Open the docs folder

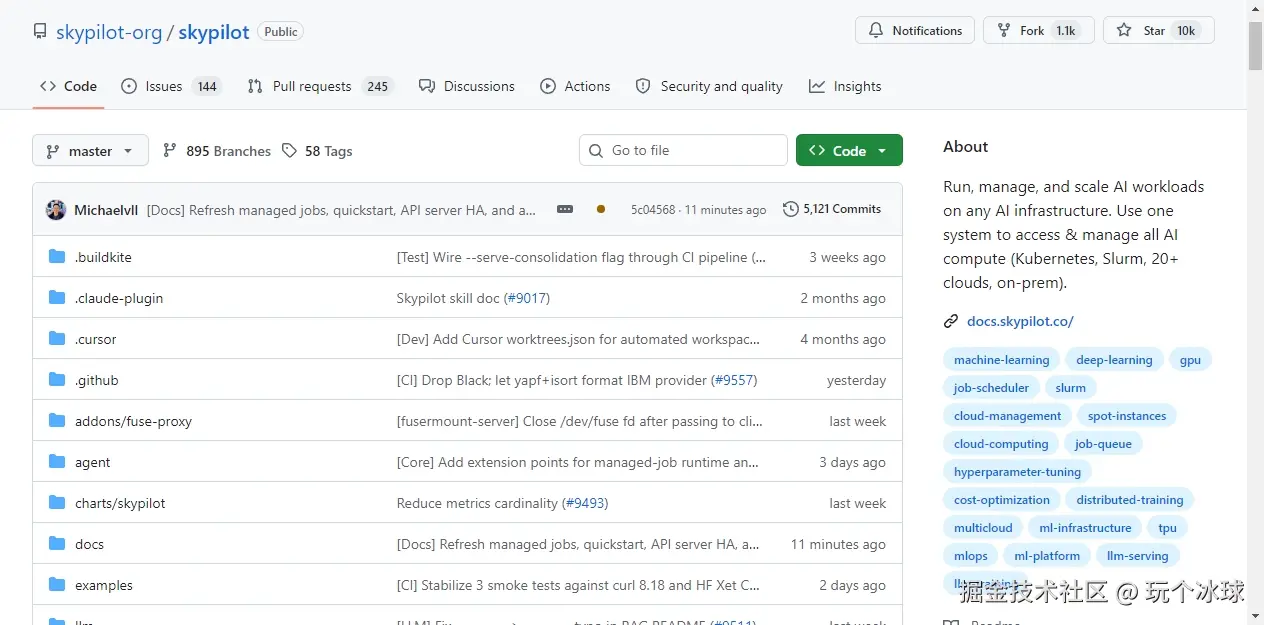pyautogui.click(x=89, y=544)
